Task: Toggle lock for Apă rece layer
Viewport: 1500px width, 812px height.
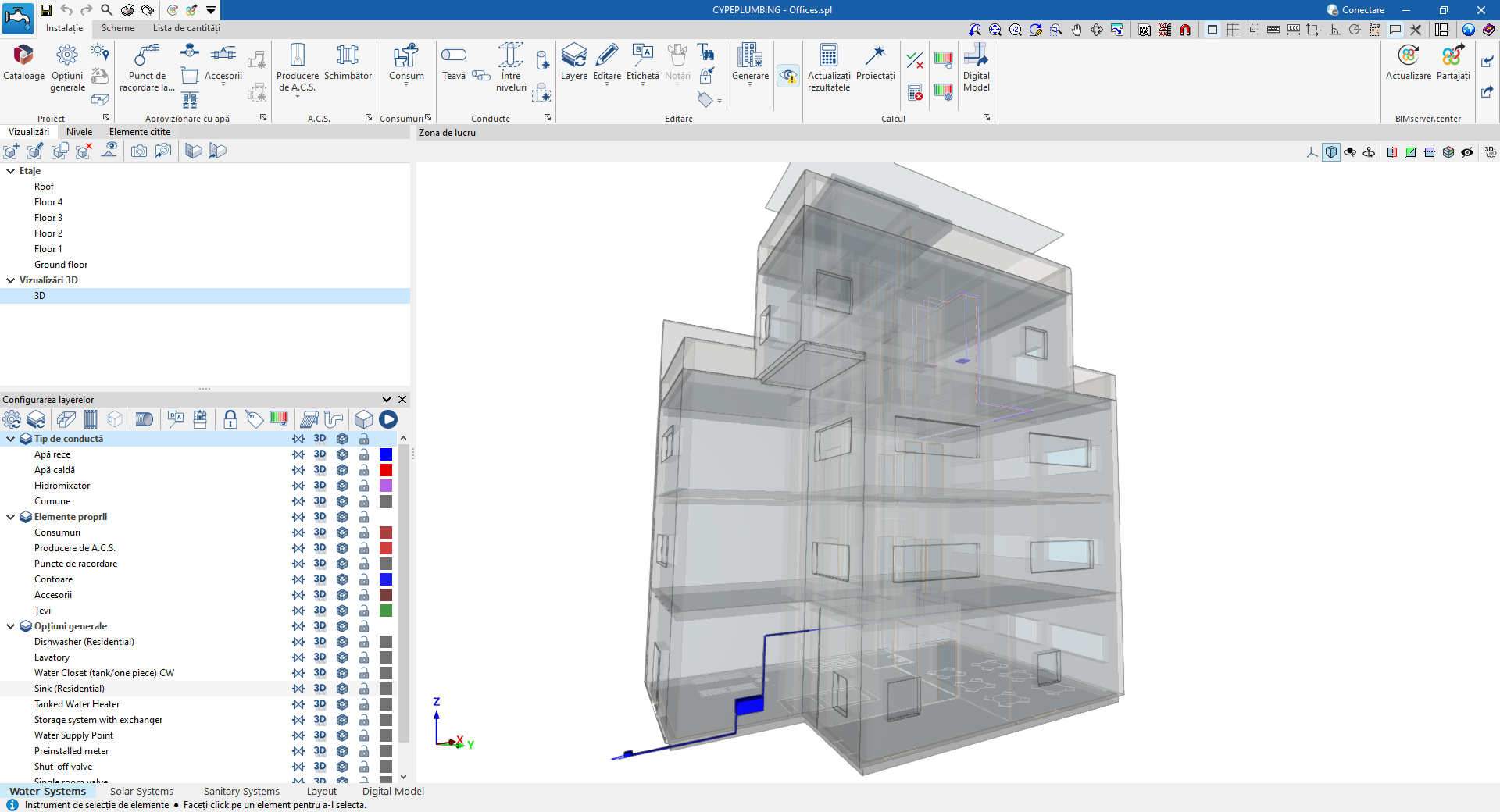Action: coord(364,454)
